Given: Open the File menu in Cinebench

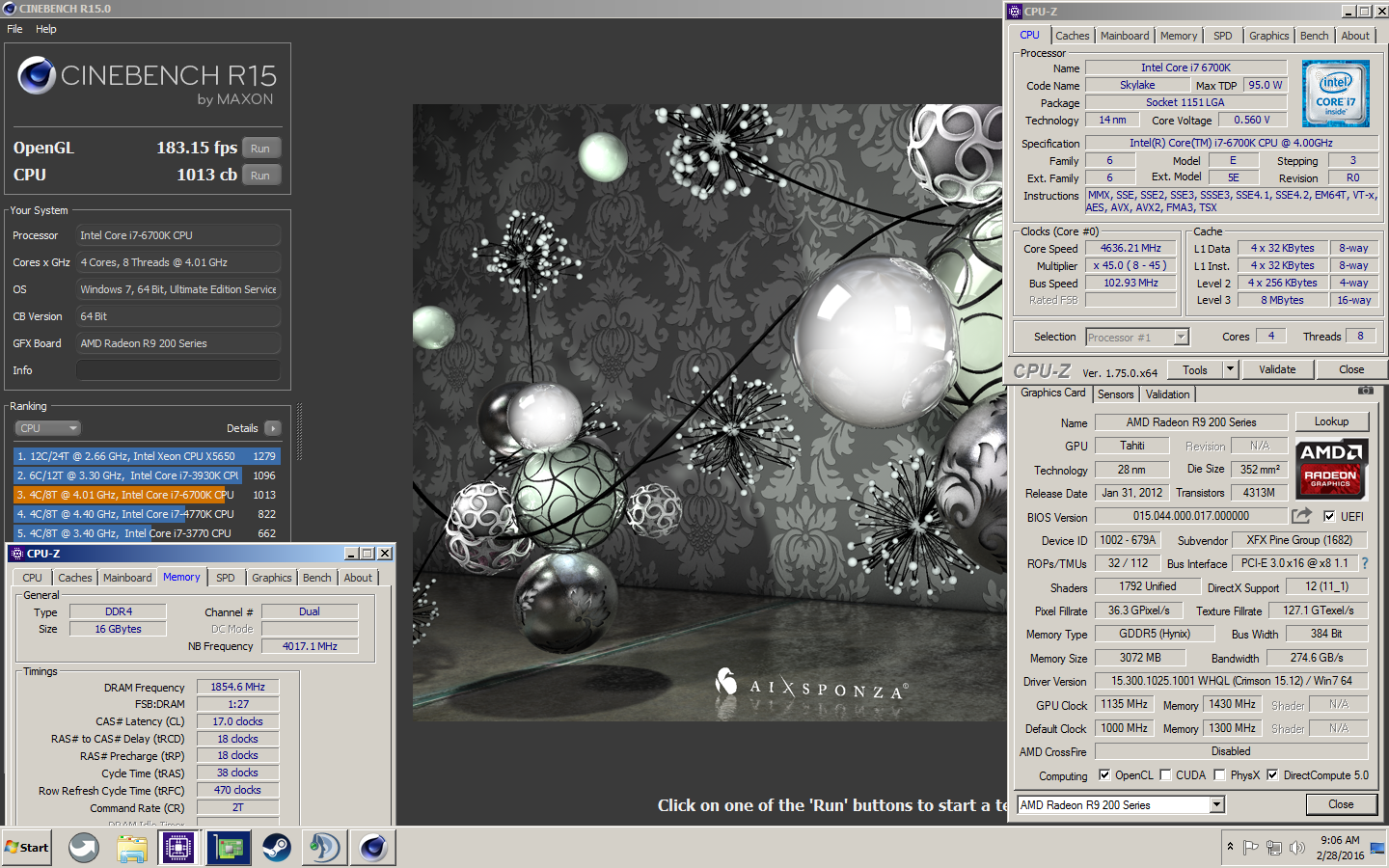Looking at the screenshot, I should (x=14, y=29).
